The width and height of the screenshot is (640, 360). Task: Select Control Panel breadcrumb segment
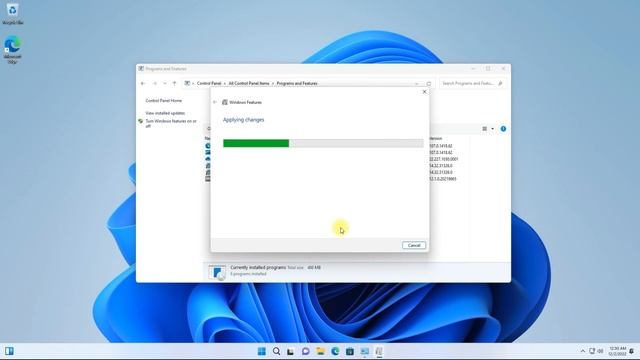[209, 83]
